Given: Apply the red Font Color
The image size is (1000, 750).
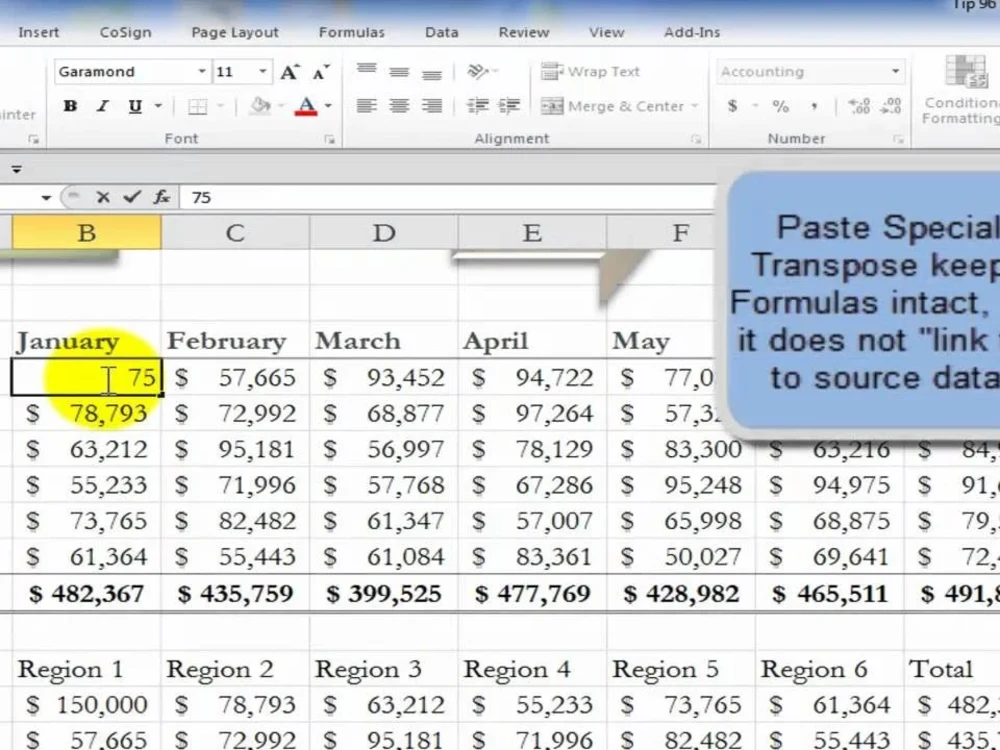Looking at the screenshot, I should [x=306, y=106].
